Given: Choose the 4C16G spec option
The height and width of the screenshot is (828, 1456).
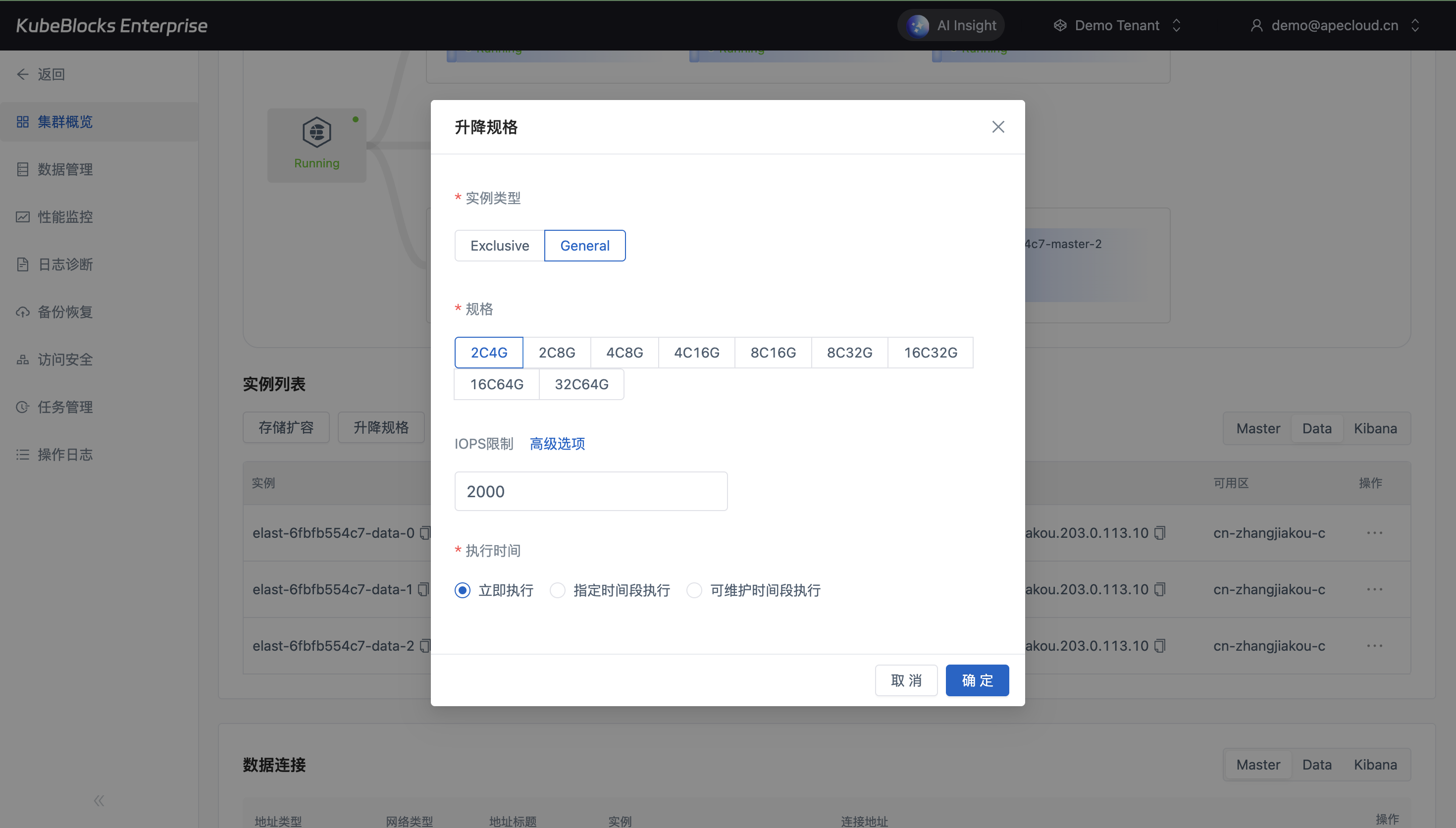Looking at the screenshot, I should click(x=696, y=353).
